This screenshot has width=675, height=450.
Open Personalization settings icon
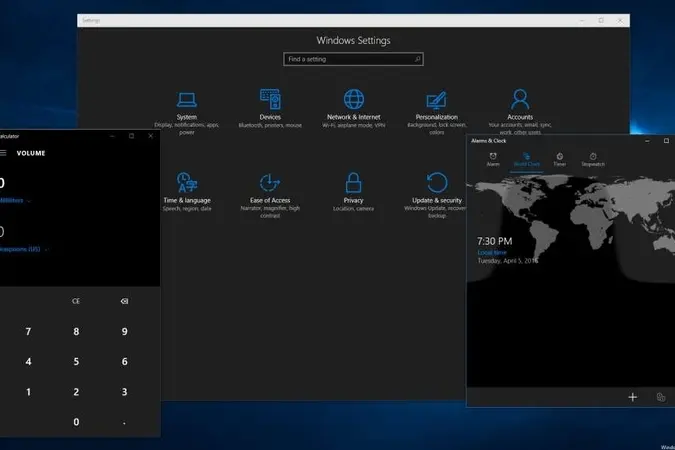point(437,100)
